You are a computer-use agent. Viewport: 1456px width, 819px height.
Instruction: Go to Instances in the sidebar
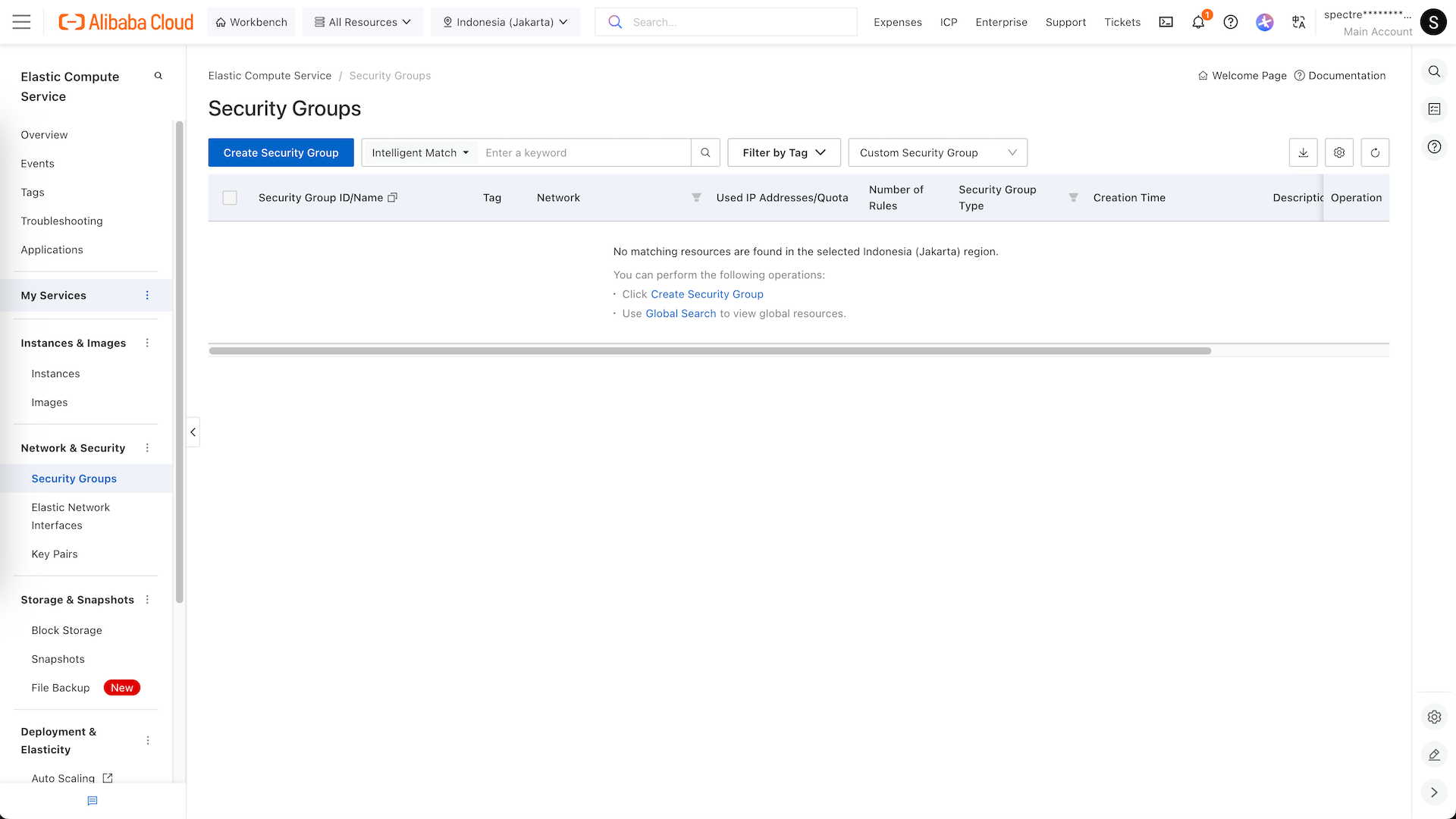[x=55, y=374]
